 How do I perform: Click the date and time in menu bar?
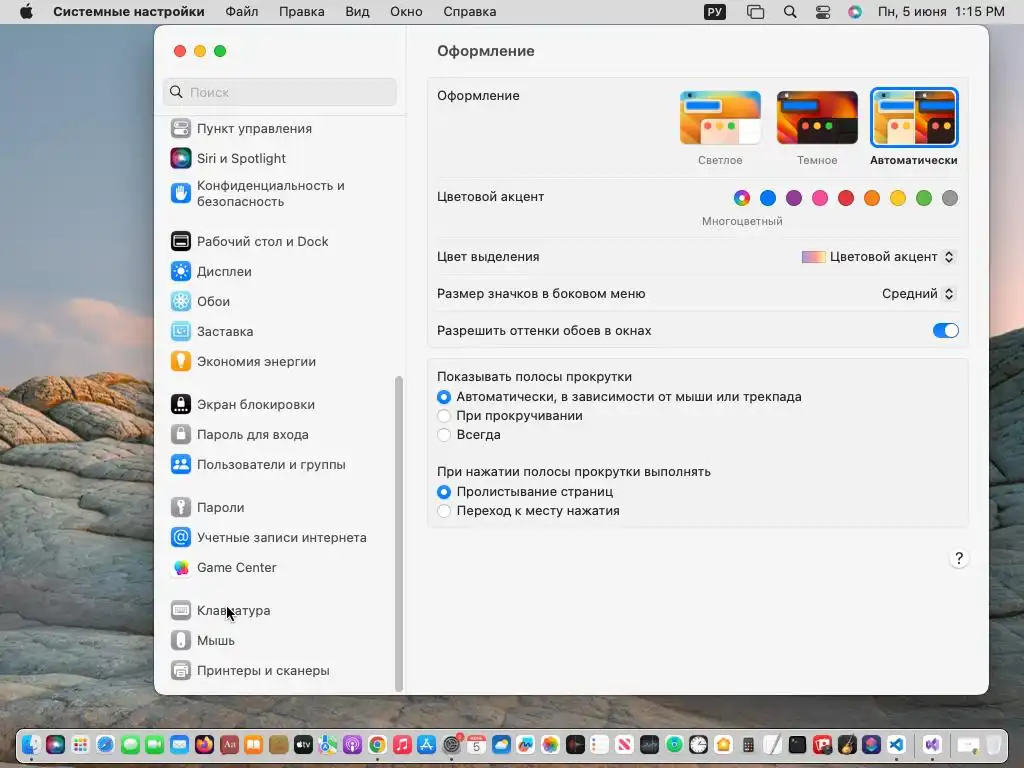941,12
